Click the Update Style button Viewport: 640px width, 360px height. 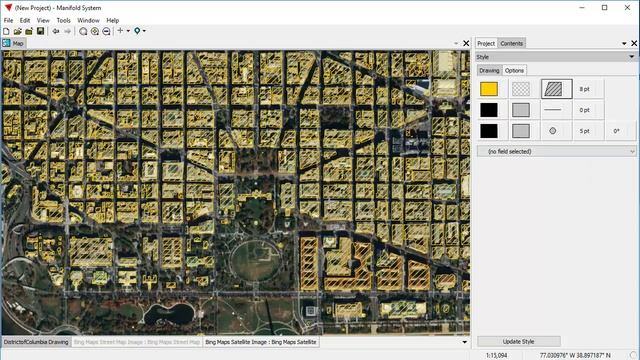519,342
